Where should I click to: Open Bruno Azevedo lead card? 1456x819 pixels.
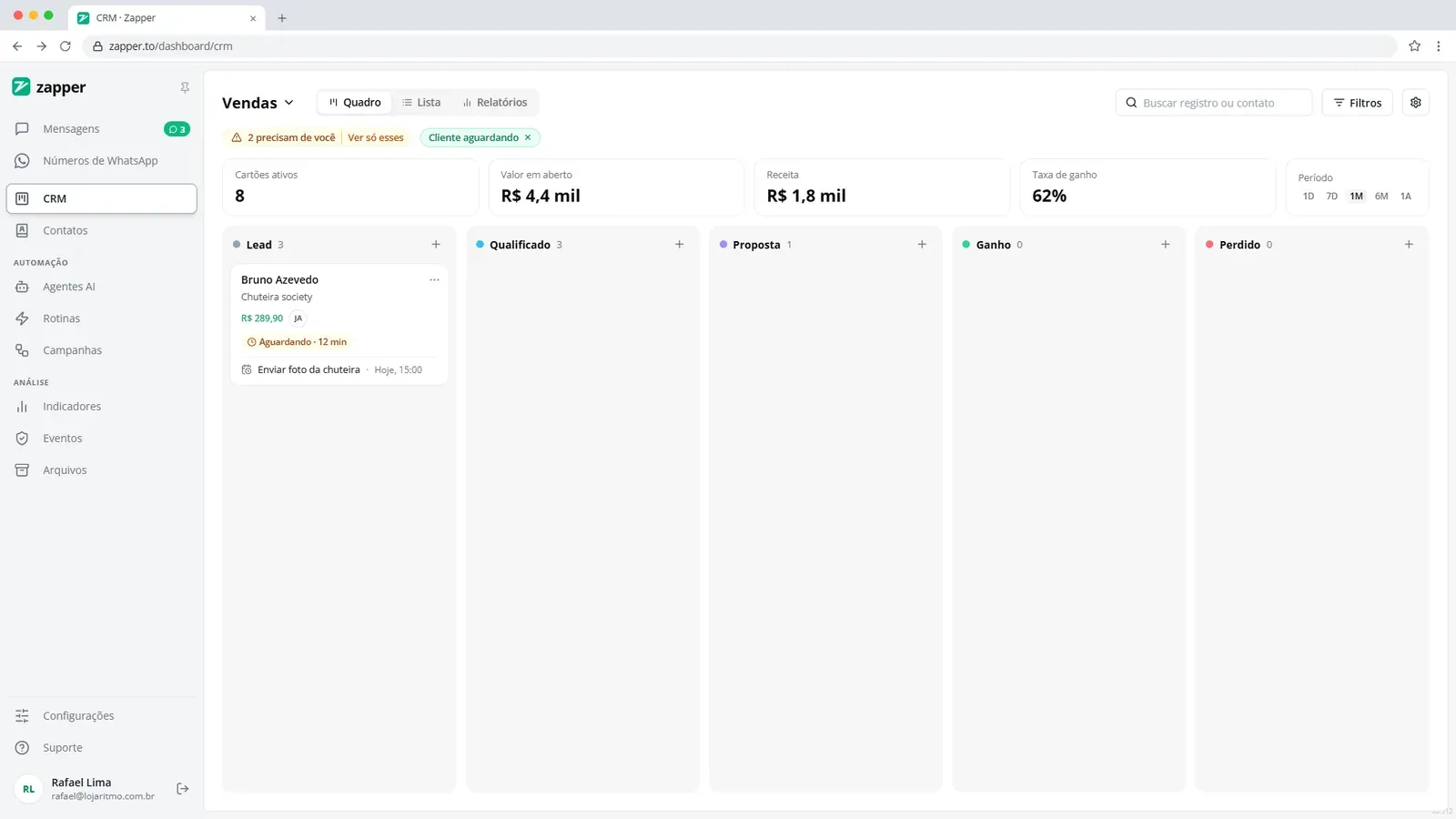(339, 325)
